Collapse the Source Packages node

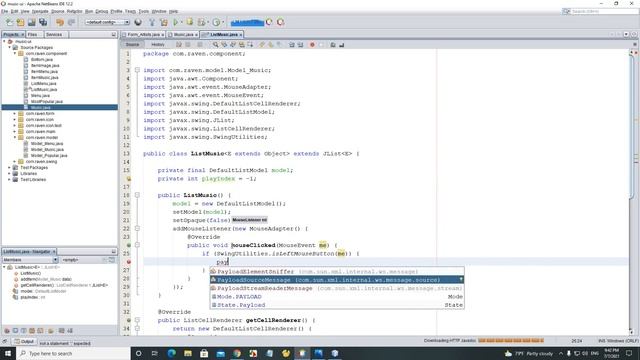9,47
